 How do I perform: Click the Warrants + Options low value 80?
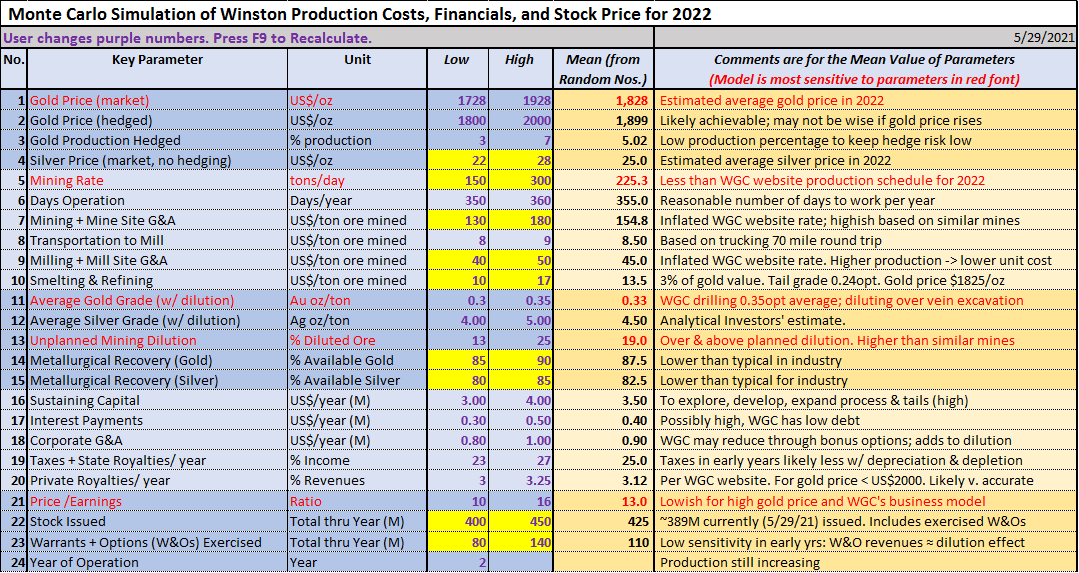[x=456, y=543]
